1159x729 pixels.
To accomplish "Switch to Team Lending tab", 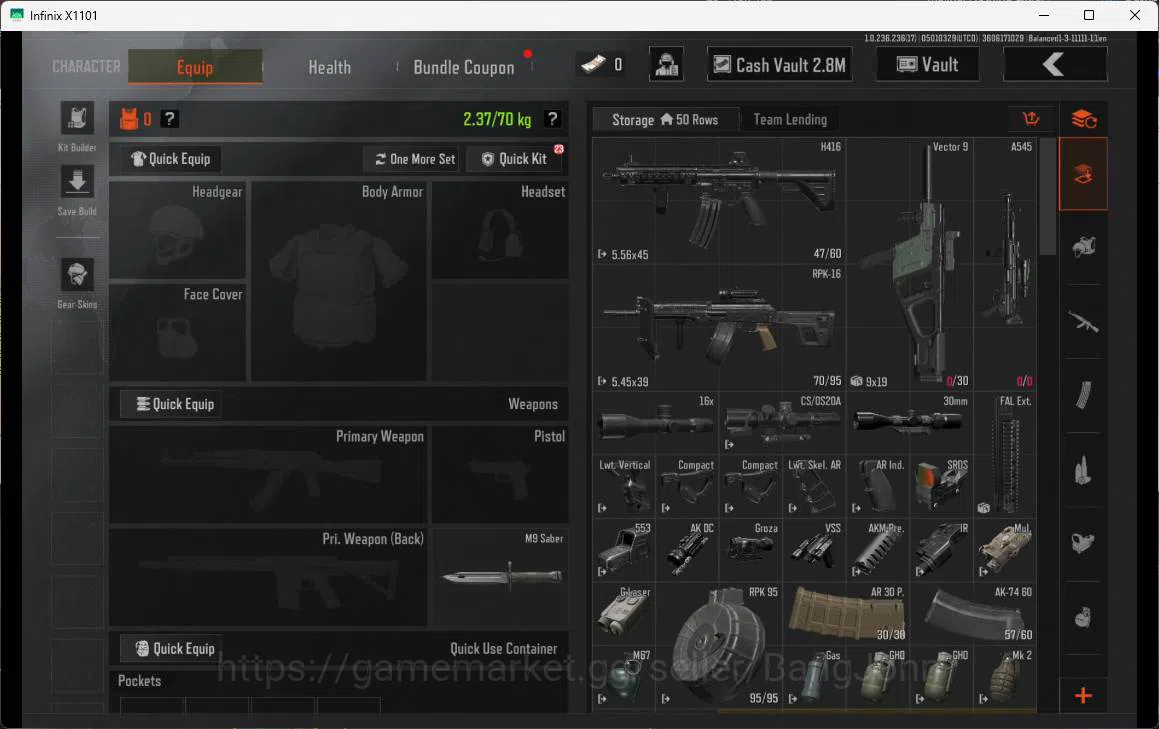I will click(x=790, y=120).
